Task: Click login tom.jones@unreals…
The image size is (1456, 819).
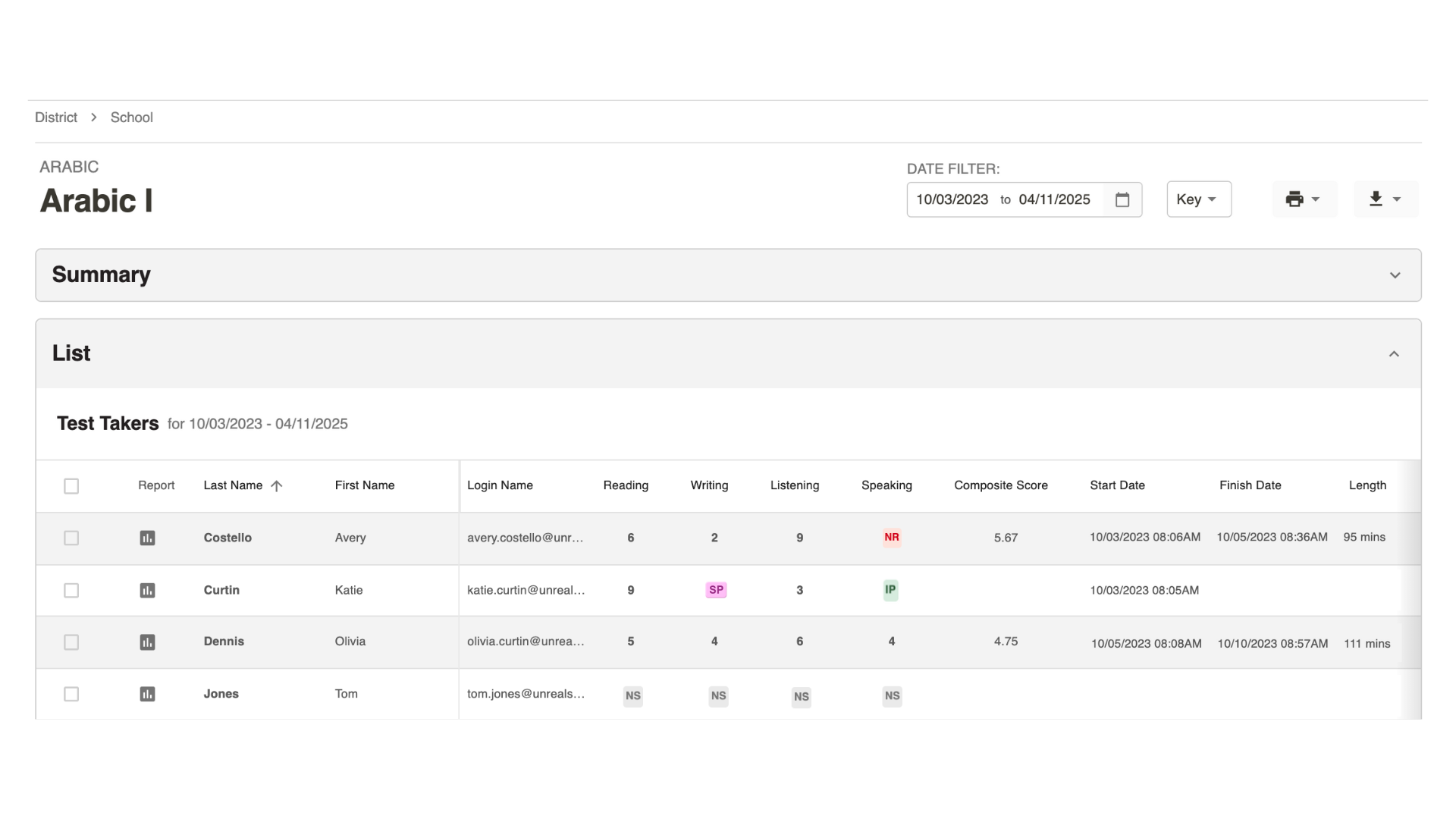Action: point(526,694)
